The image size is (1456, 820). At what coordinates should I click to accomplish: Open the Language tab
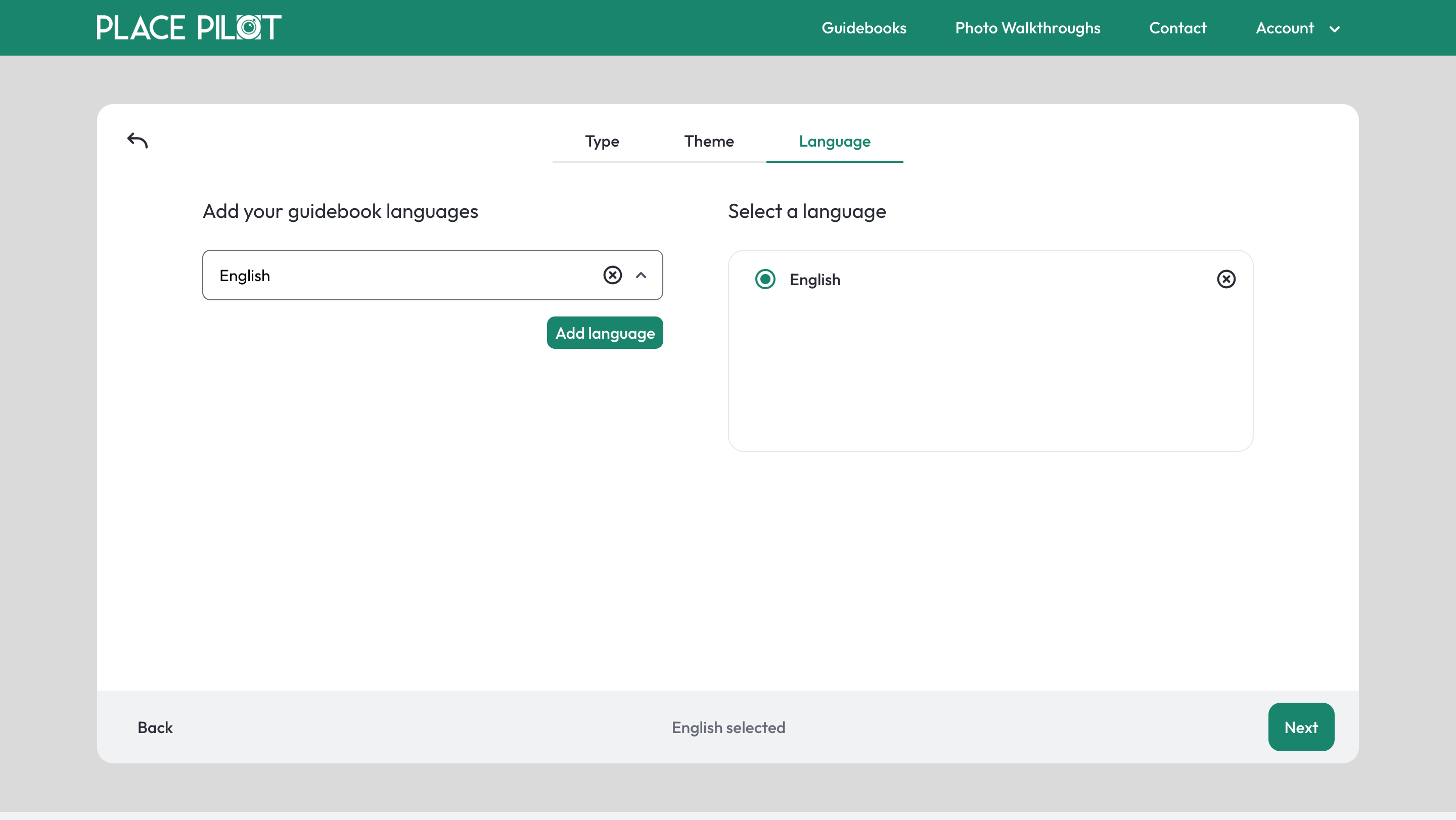(834, 141)
